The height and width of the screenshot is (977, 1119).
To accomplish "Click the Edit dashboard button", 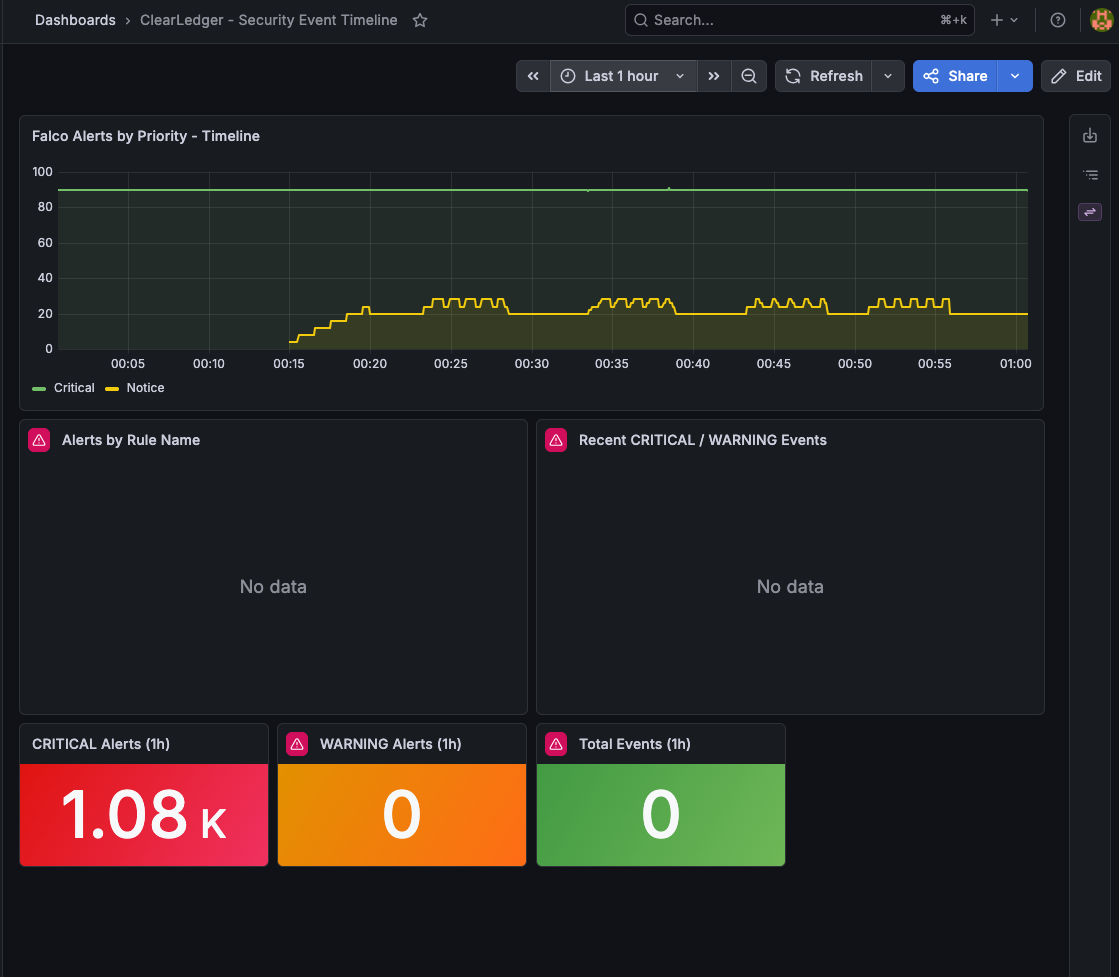I will click(x=1075, y=76).
